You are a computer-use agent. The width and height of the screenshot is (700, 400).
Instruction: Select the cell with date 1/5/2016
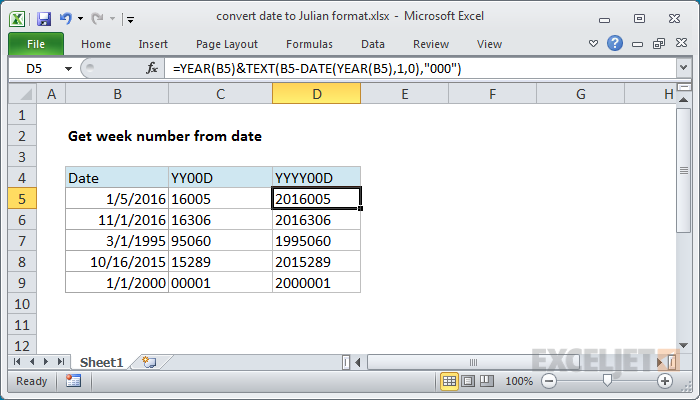[117, 199]
